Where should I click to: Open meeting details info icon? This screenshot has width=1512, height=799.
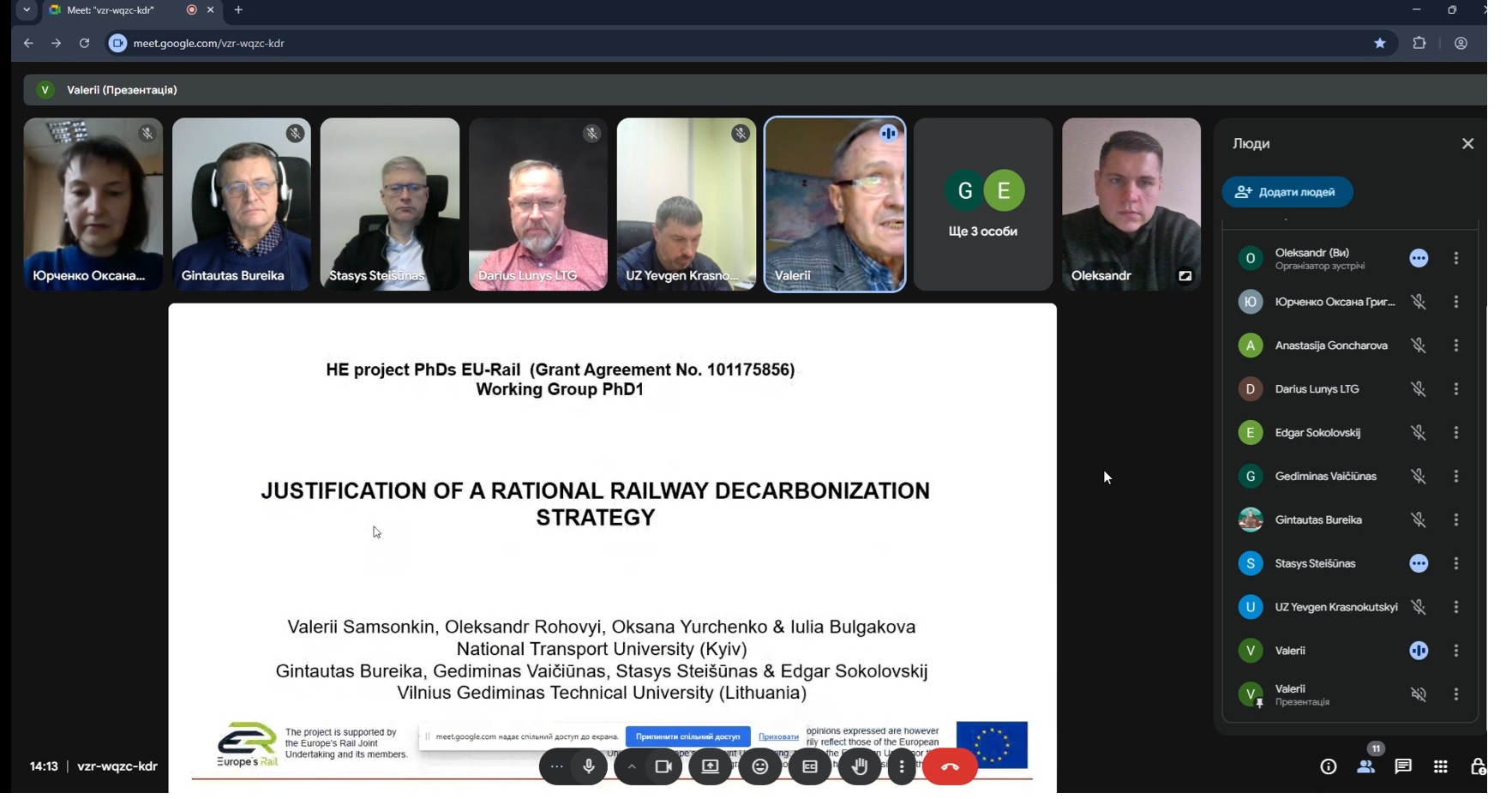(1328, 766)
